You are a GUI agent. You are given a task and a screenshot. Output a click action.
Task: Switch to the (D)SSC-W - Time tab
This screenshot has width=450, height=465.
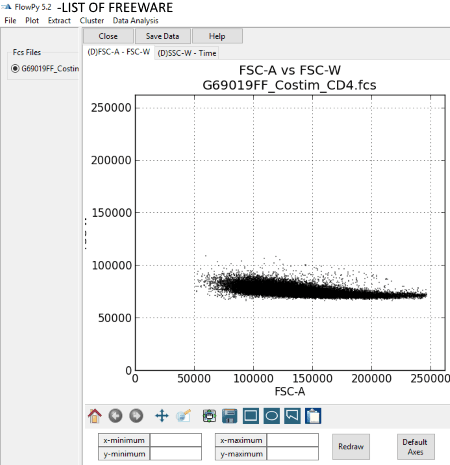[187, 53]
